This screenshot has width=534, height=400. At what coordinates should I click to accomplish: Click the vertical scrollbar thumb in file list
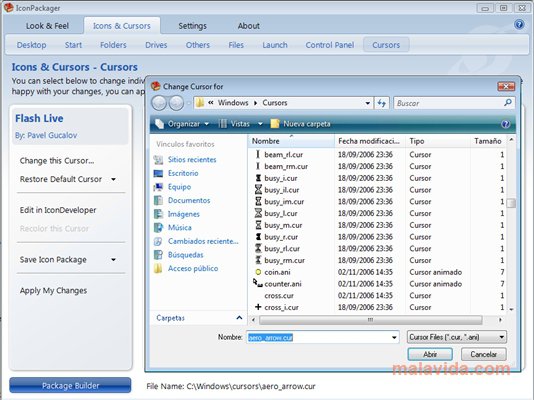(511, 203)
